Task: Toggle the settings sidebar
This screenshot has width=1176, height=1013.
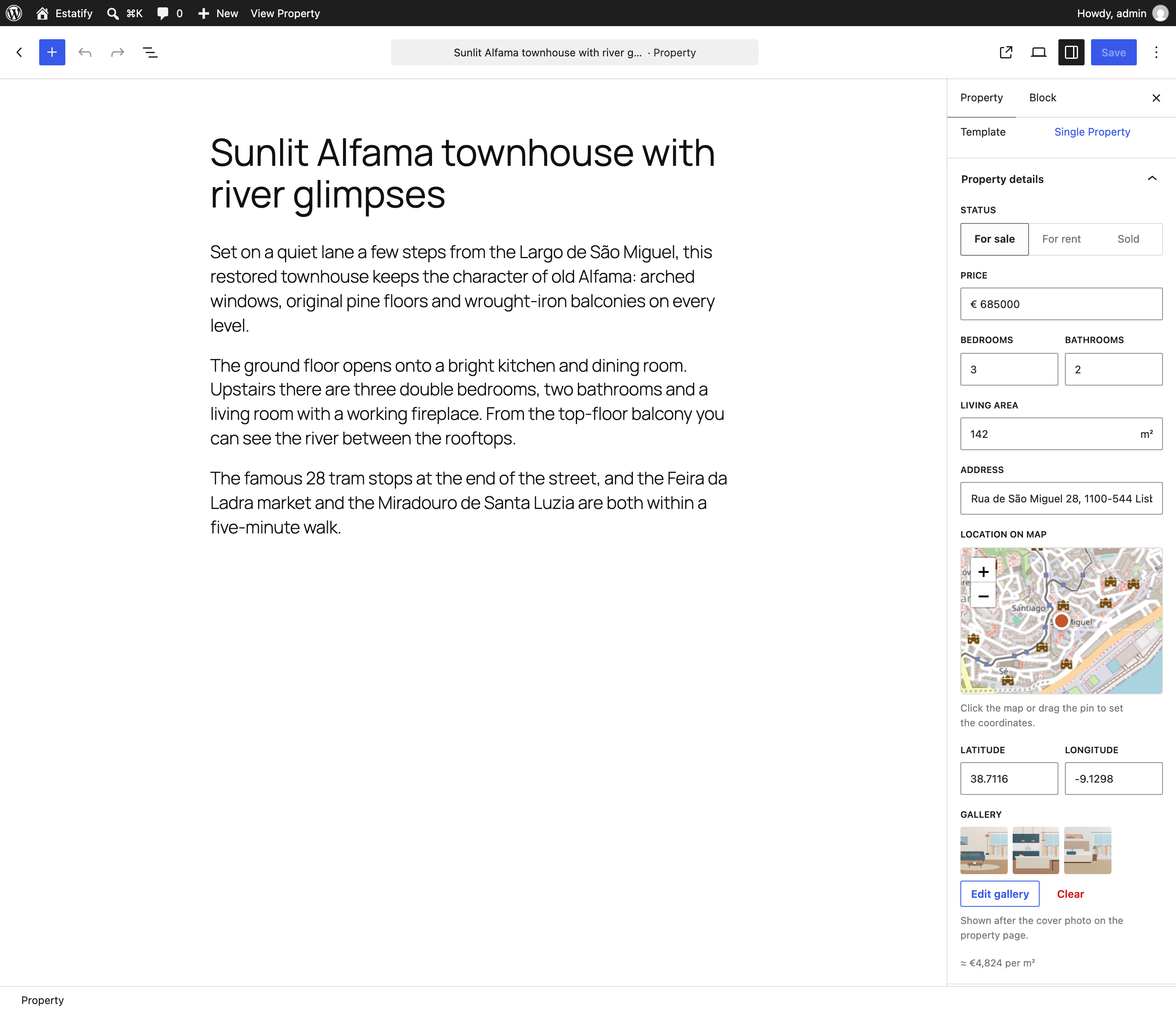Action: [1071, 52]
